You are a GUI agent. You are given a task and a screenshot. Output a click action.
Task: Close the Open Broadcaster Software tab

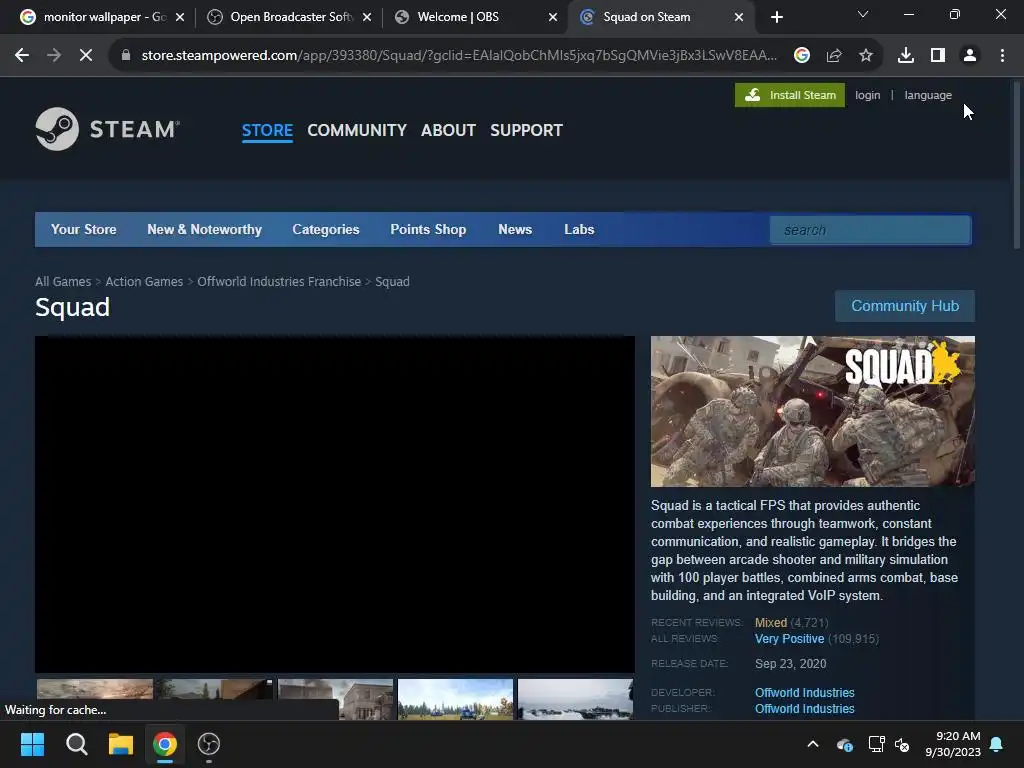[x=367, y=17]
